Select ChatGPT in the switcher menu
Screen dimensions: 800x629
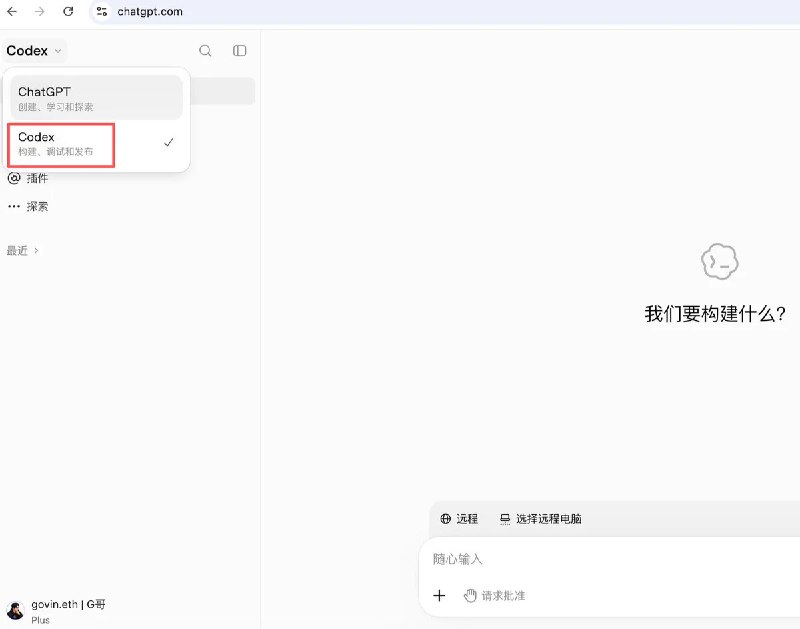96,98
